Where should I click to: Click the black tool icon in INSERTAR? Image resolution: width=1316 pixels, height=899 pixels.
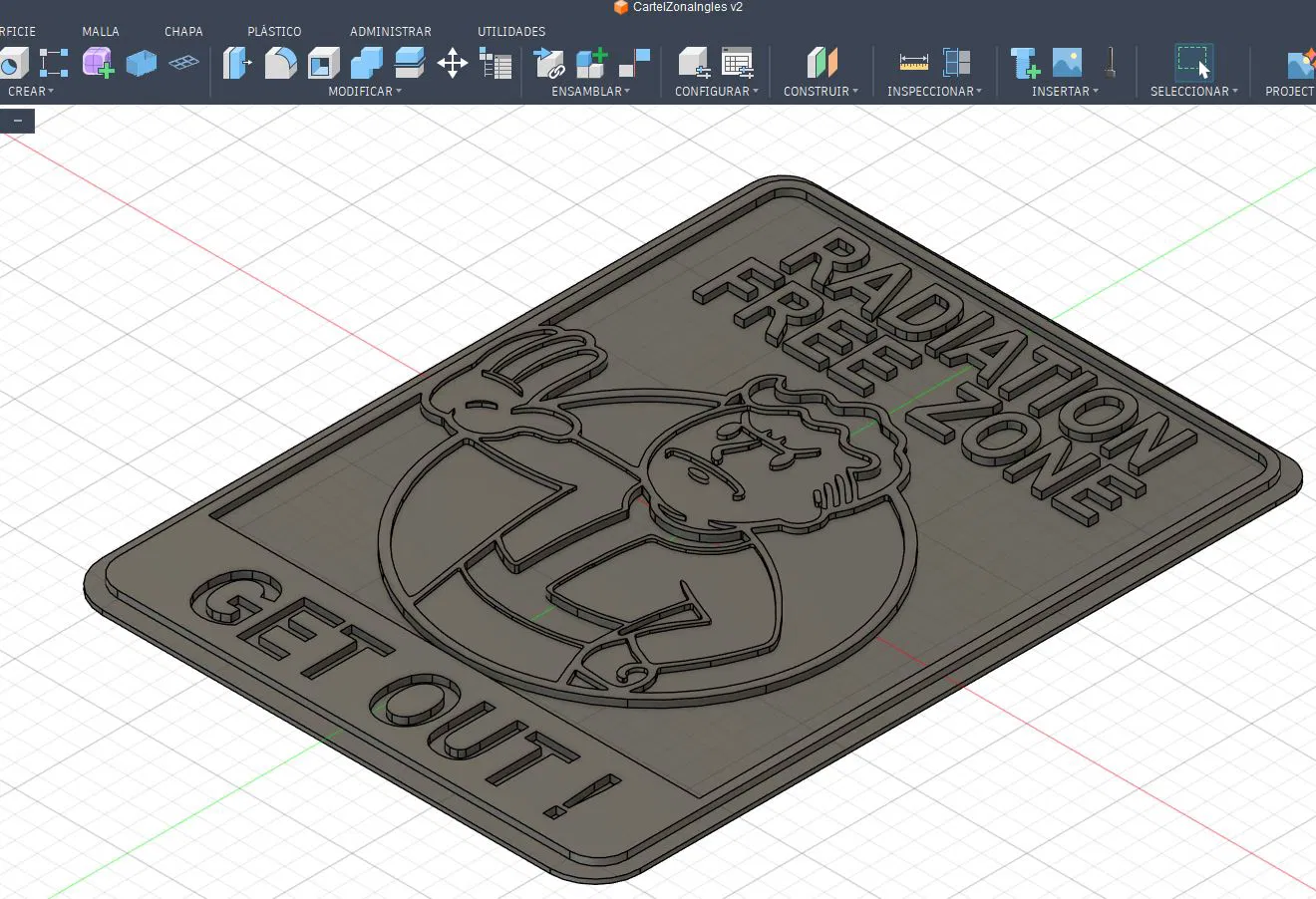tap(1110, 64)
